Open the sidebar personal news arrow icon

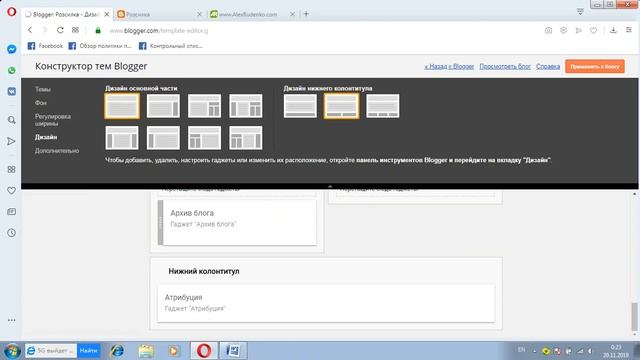click(11, 141)
